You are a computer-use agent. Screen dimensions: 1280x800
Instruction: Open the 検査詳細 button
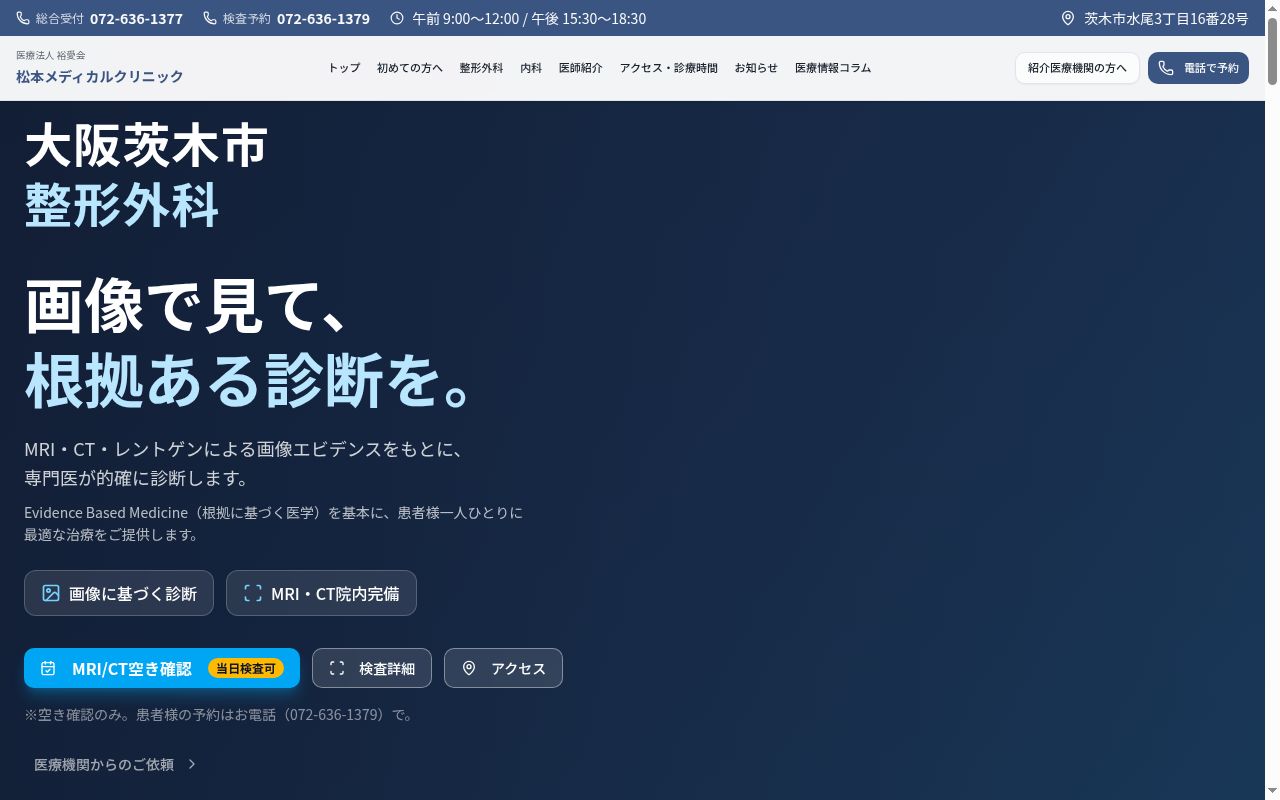click(372, 668)
